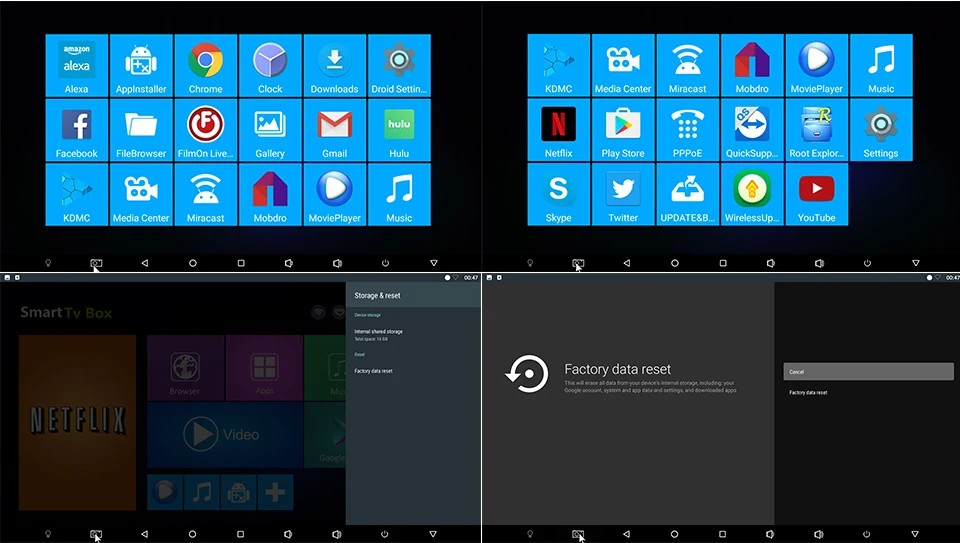The width and height of the screenshot is (960, 543).
Task: Launch the WirelessUpdate app
Action: (x=752, y=195)
